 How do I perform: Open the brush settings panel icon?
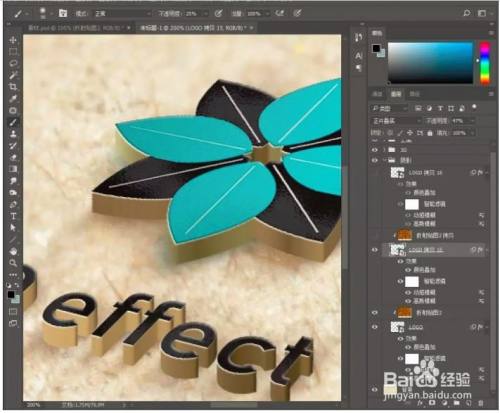point(63,13)
